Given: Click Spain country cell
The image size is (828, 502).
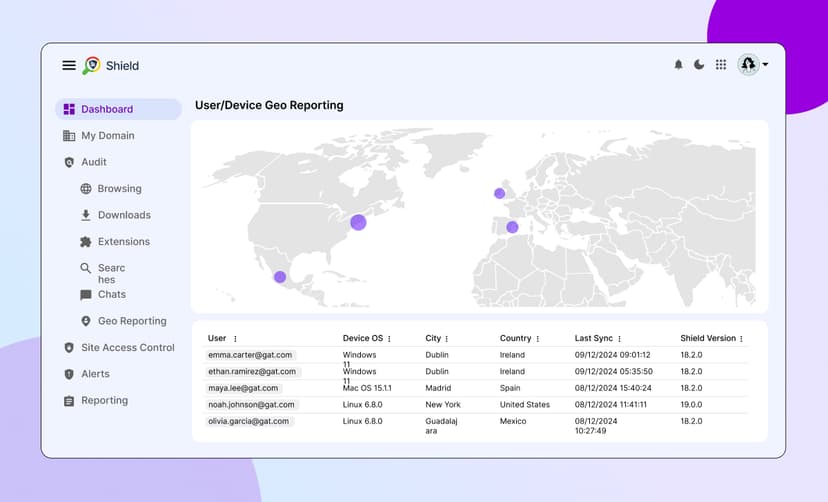Looking at the screenshot, I should point(510,388).
